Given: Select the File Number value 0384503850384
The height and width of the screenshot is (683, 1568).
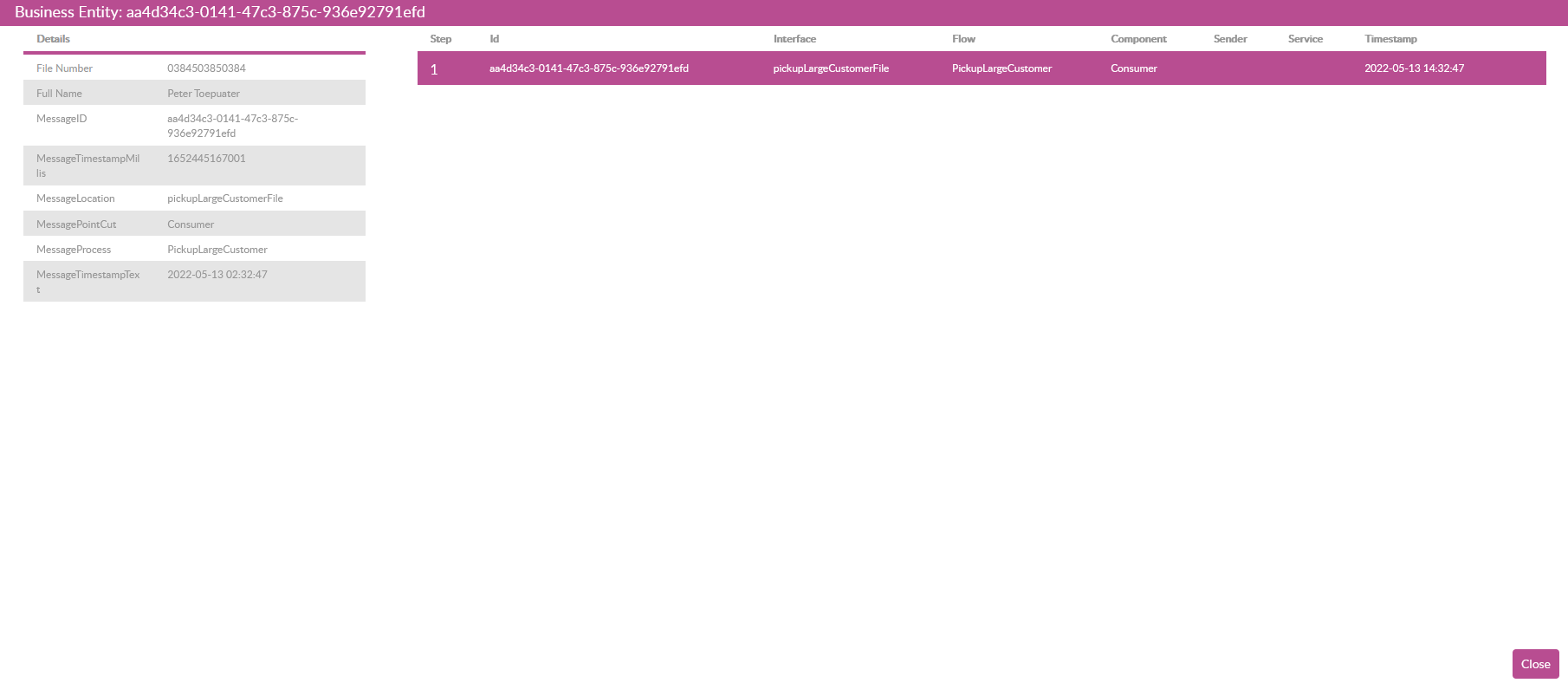Looking at the screenshot, I should (206, 68).
